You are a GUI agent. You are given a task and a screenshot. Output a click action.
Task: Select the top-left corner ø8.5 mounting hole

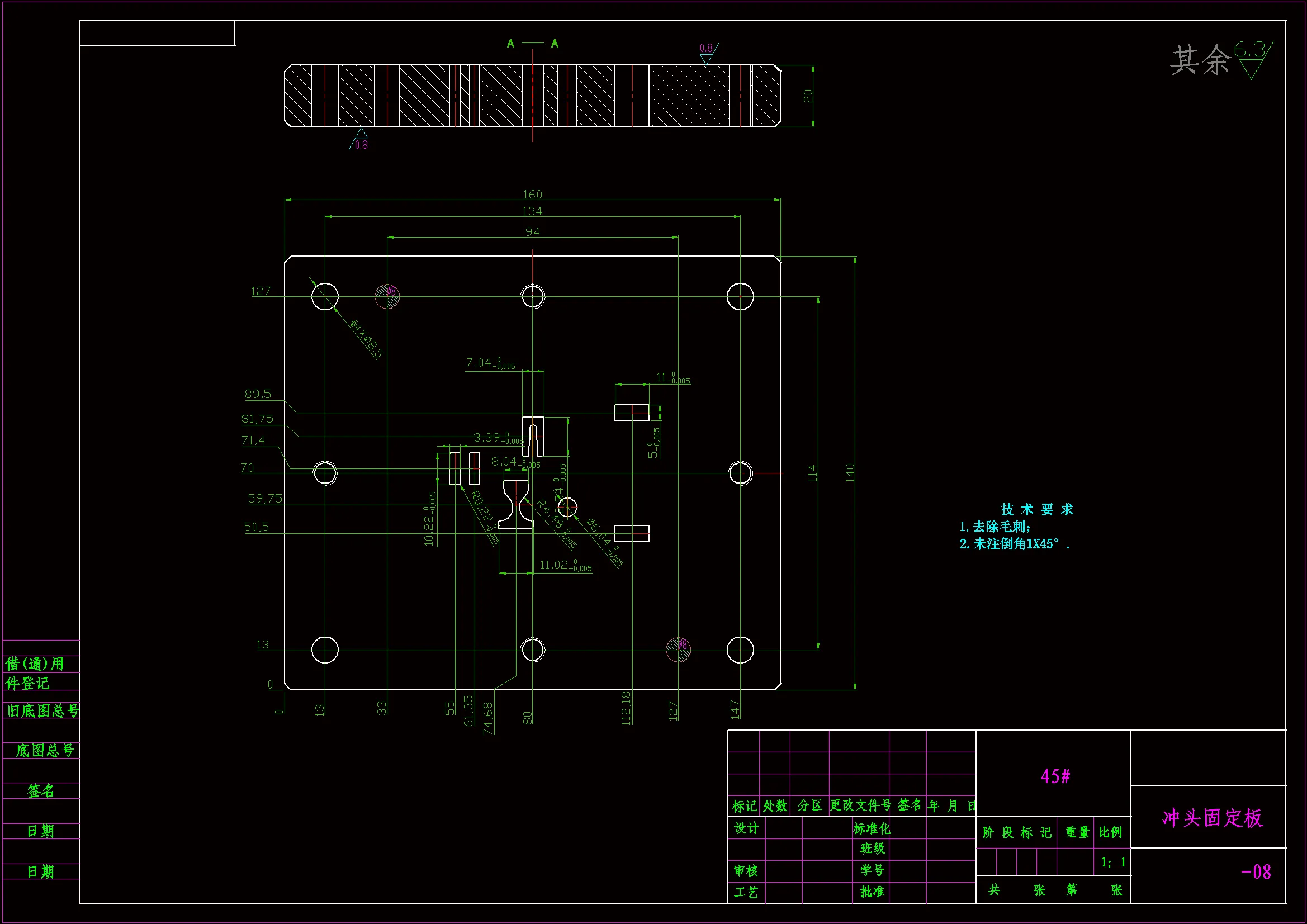click(x=325, y=296)
